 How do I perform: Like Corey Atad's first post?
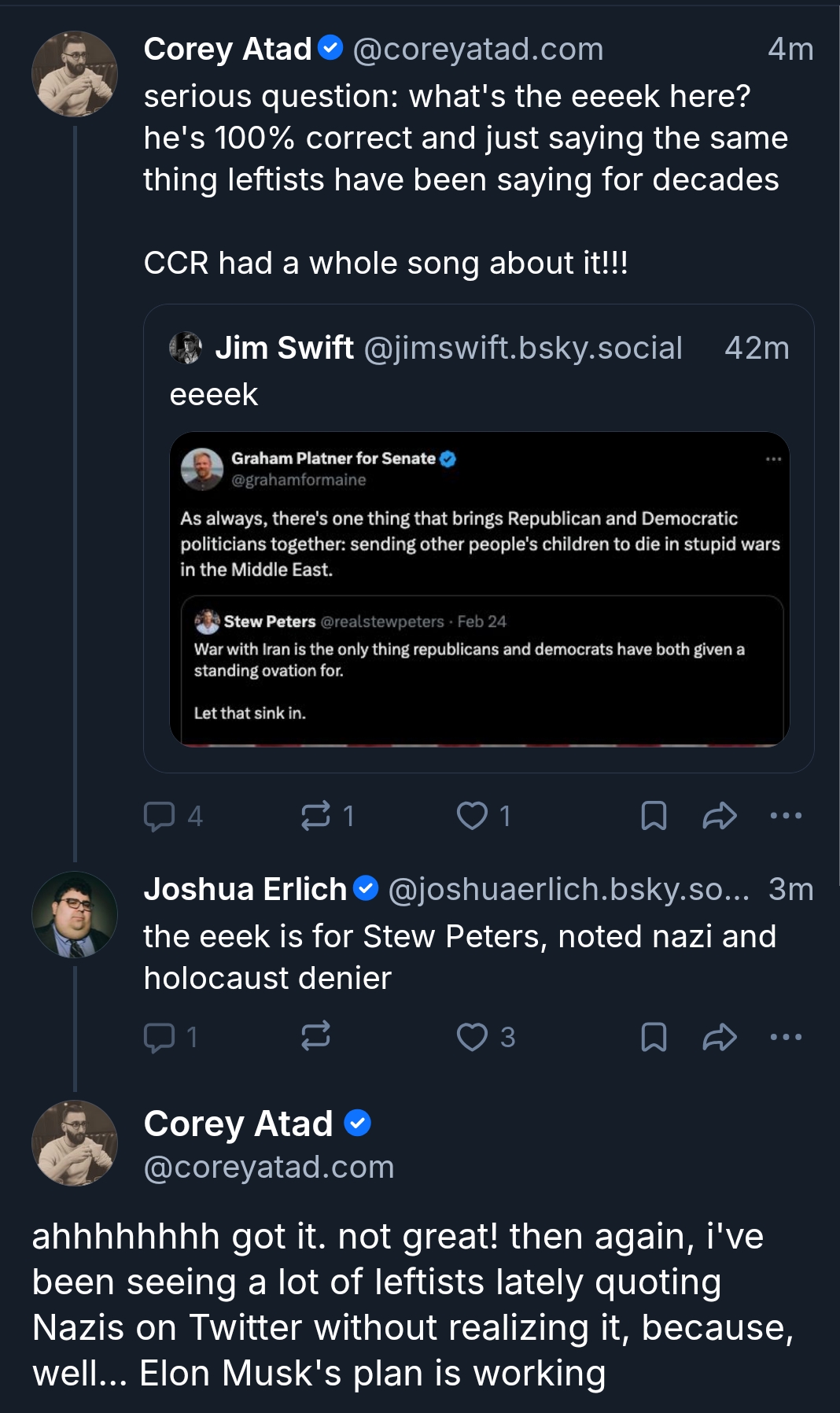coord(472,816)
